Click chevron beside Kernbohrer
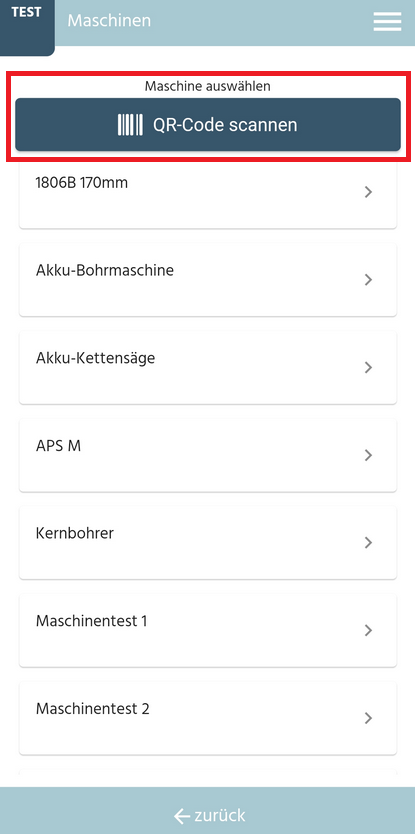The width and height of the screenshot is (415, 834). tap(368, 543)
